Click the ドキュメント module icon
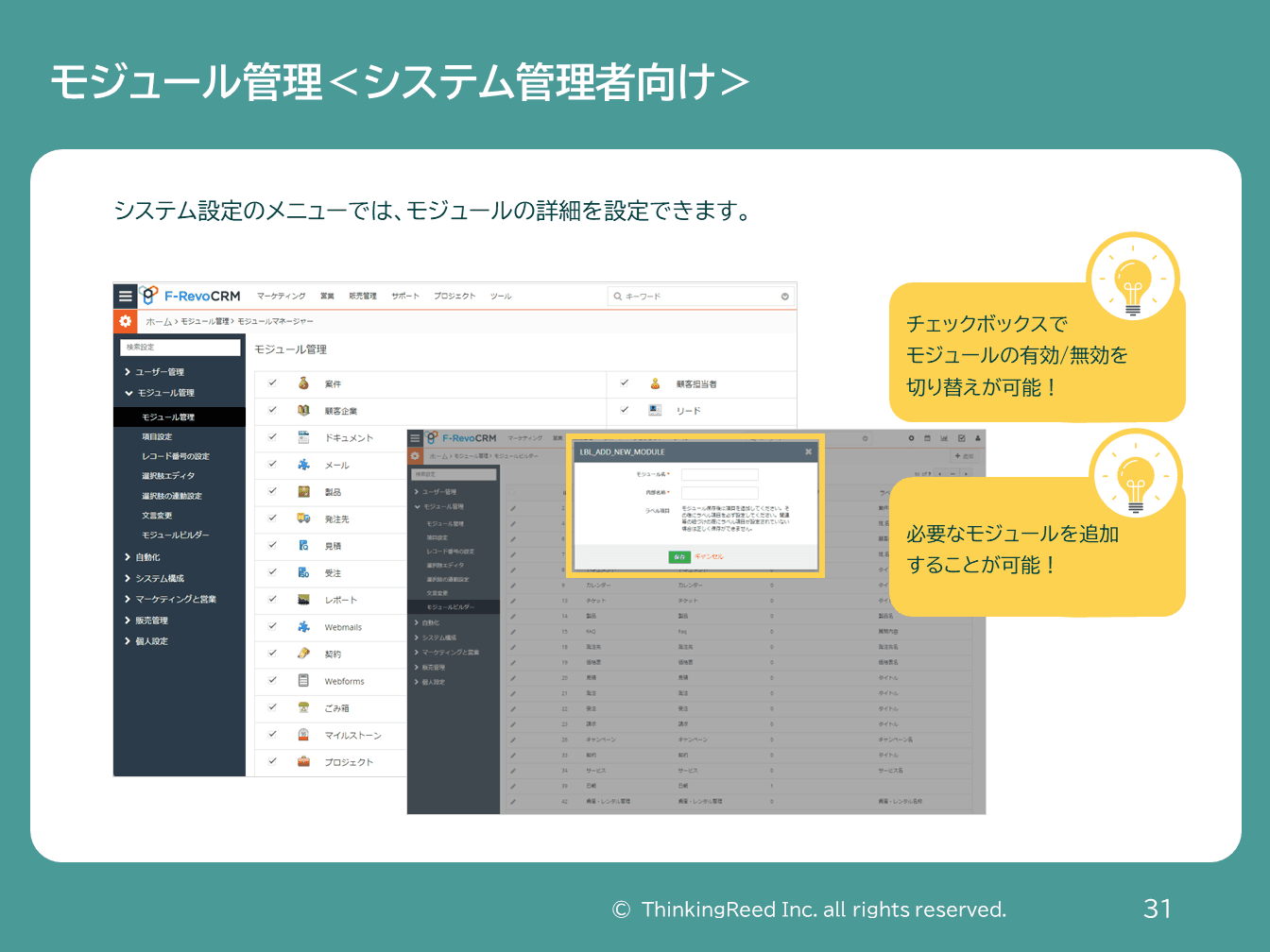Screen dimensions: 1270x952 click(303, 437)
